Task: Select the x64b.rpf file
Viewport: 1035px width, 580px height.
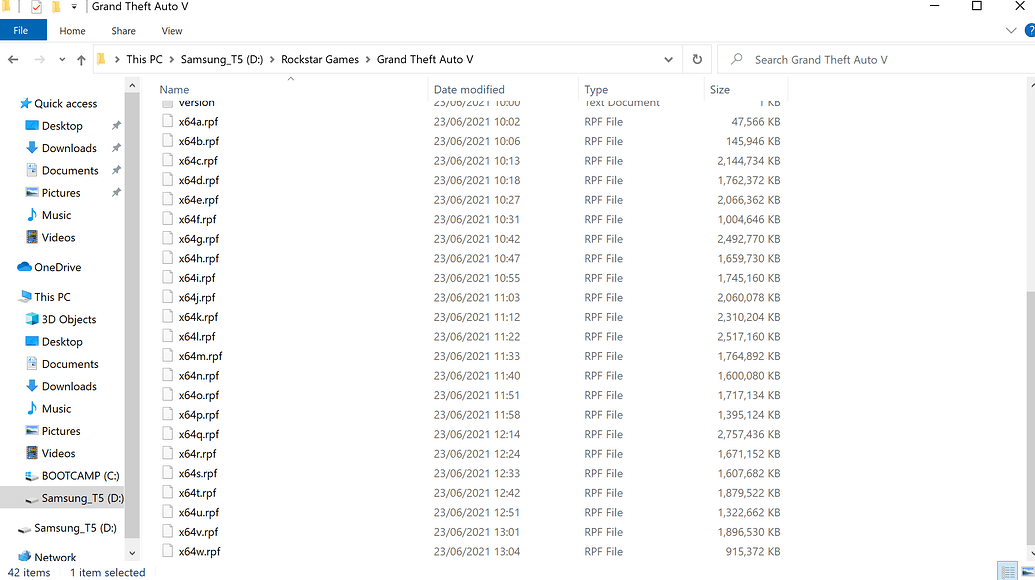Action: coord(199,141)
